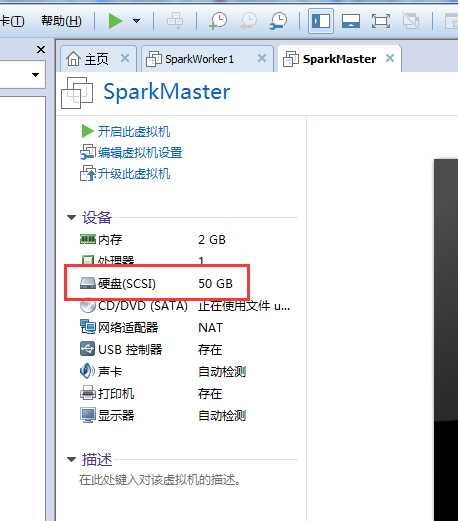Viewport: 458px width, 521px height.
Task: Toggle the thumbnail bar view icon
Action: [x=351, y=21]
